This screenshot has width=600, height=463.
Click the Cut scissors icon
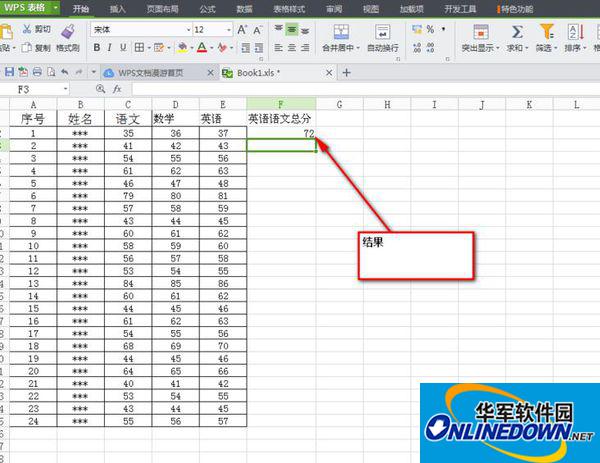tap(27, 29)
